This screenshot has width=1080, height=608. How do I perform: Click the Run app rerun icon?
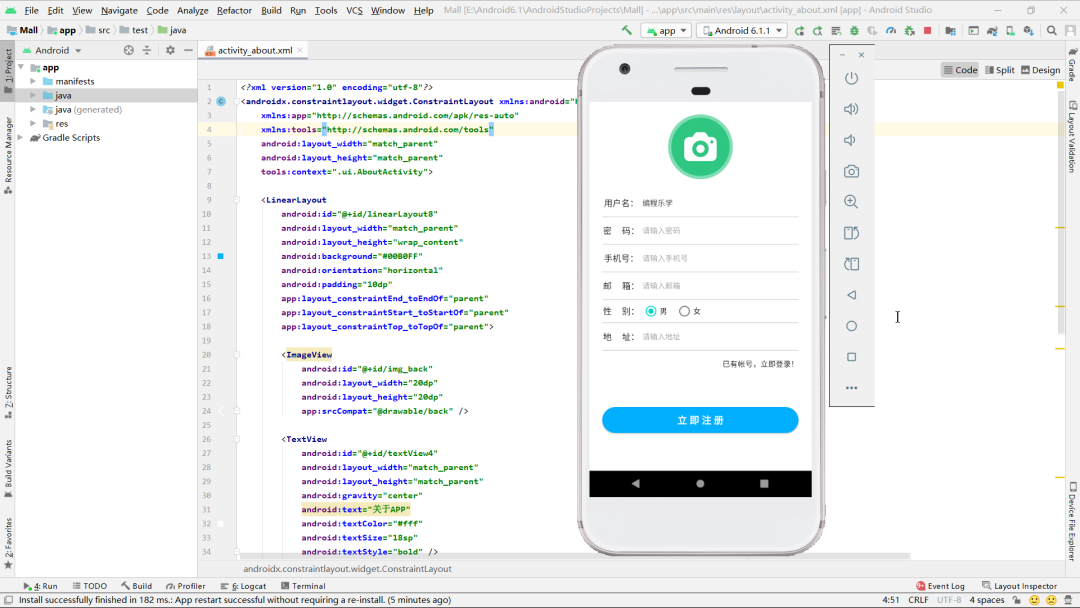[x=800, y=30]
